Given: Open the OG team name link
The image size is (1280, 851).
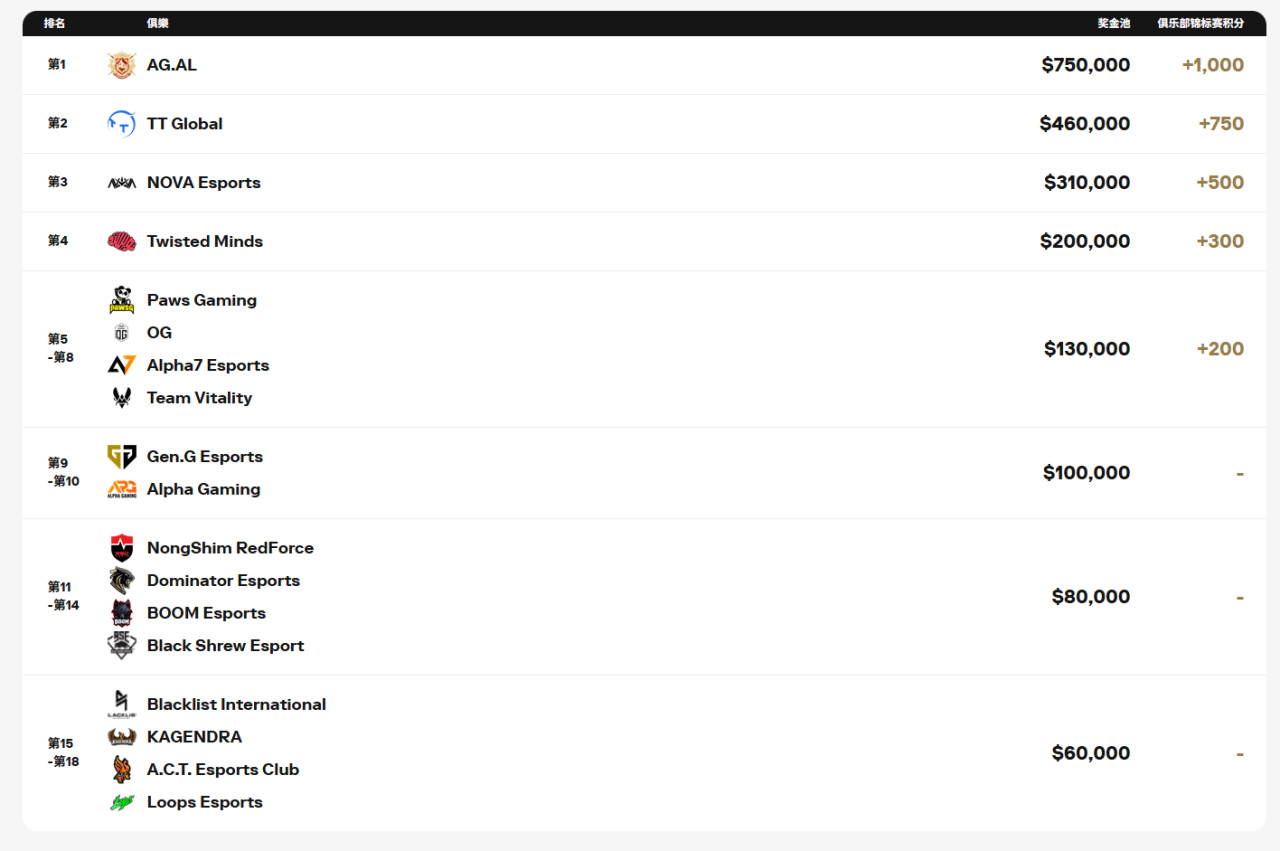Looking at the screenshot, I should pos(159,333).
